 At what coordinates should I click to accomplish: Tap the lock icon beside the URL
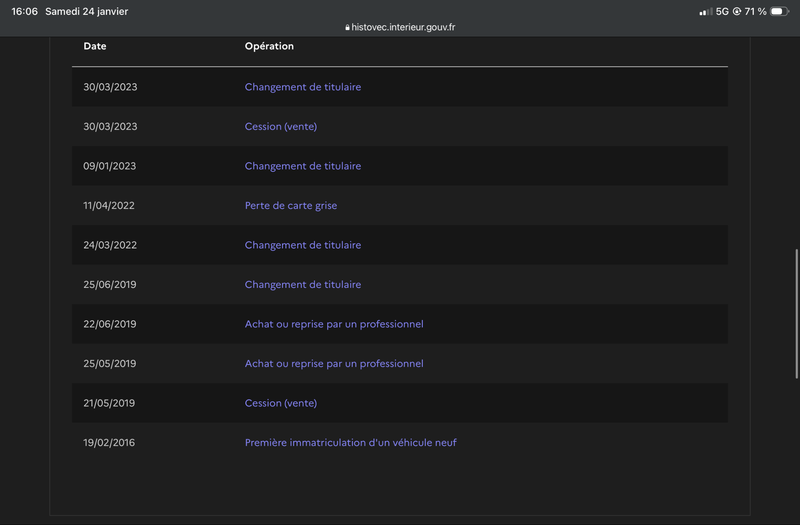[347, 28]
